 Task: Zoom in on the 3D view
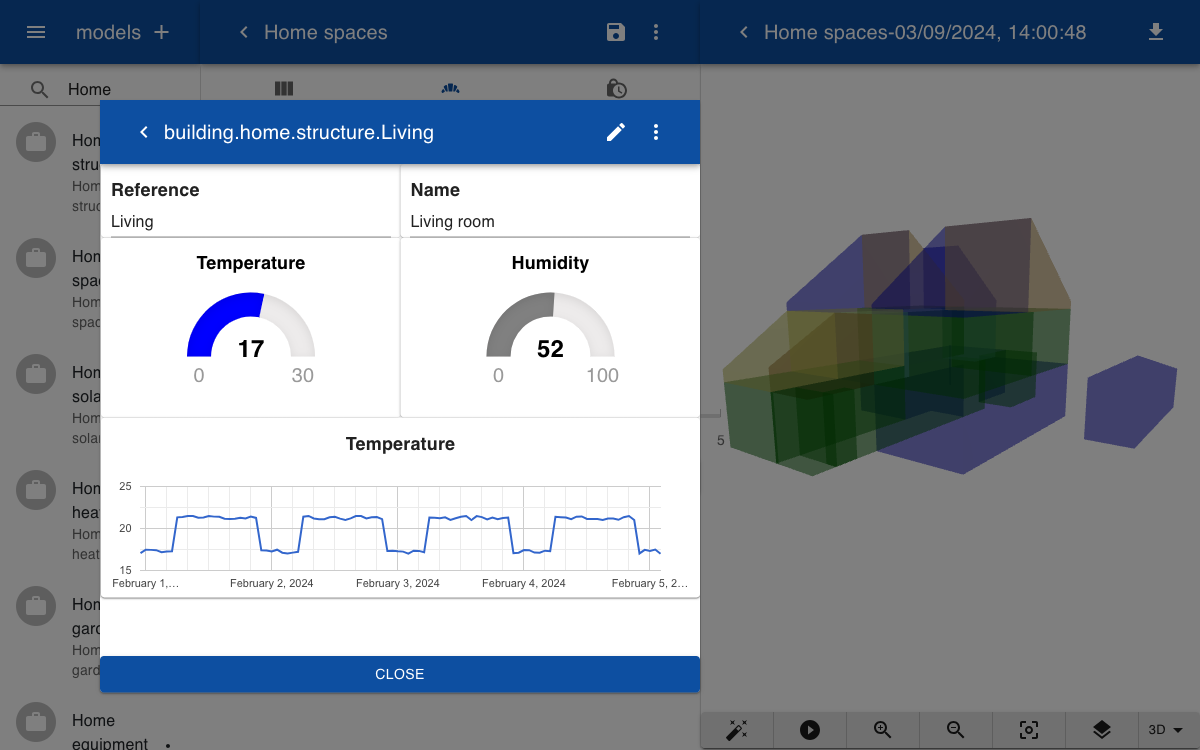[x=883, y=730]
